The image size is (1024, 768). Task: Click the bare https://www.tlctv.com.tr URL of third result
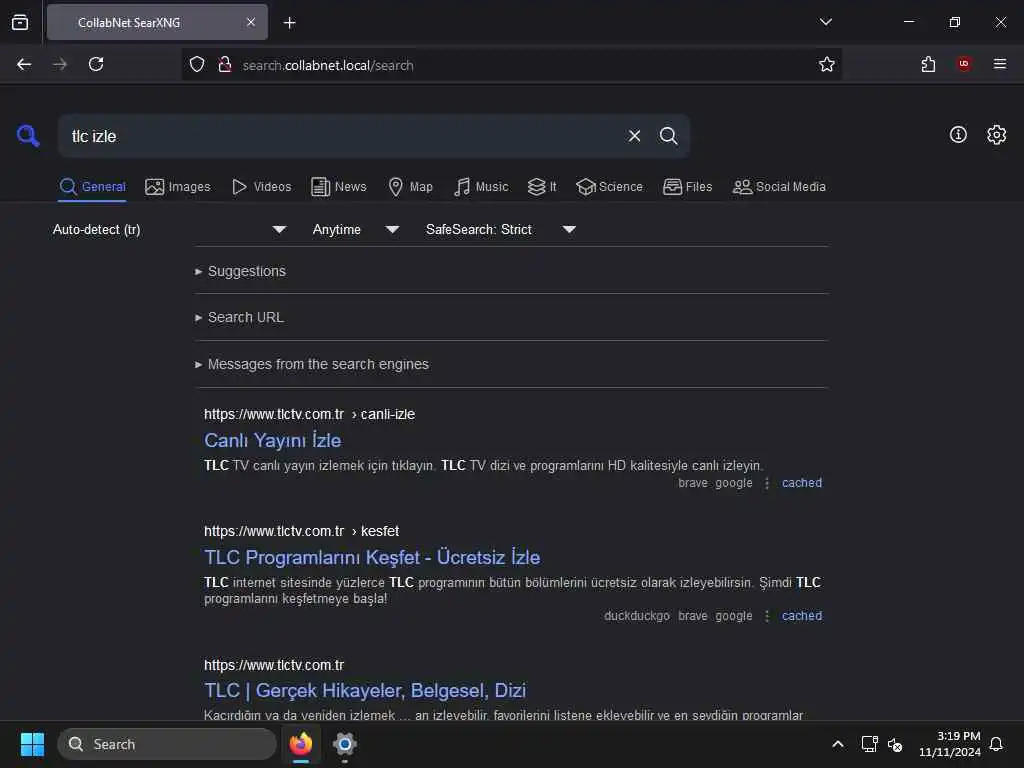pos(274,665)
